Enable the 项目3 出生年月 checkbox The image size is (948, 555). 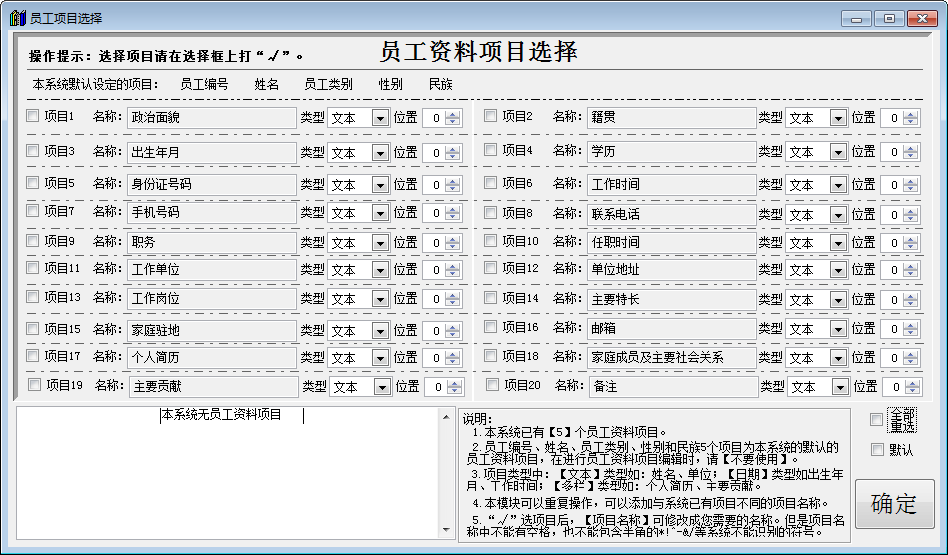[x=33, y=151]
